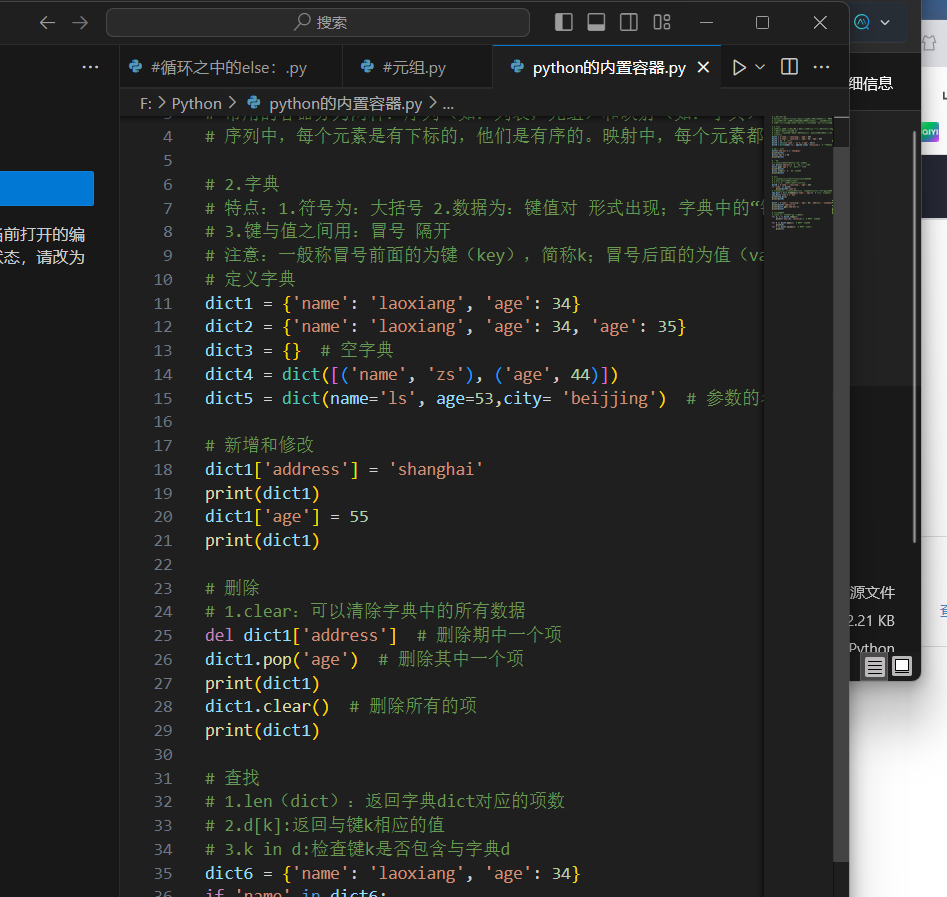Click the back navigation arrow

pyautogui.click(x=47, y=22)
